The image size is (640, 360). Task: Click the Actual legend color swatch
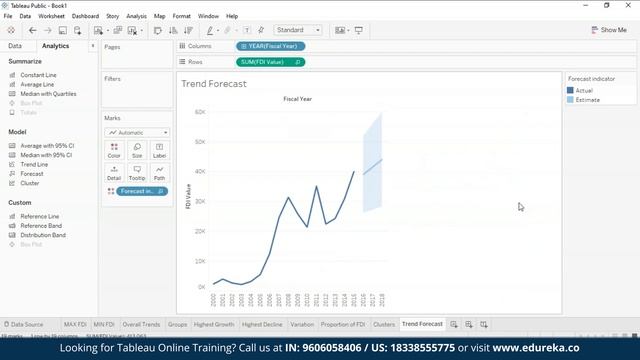pos(570,90)
